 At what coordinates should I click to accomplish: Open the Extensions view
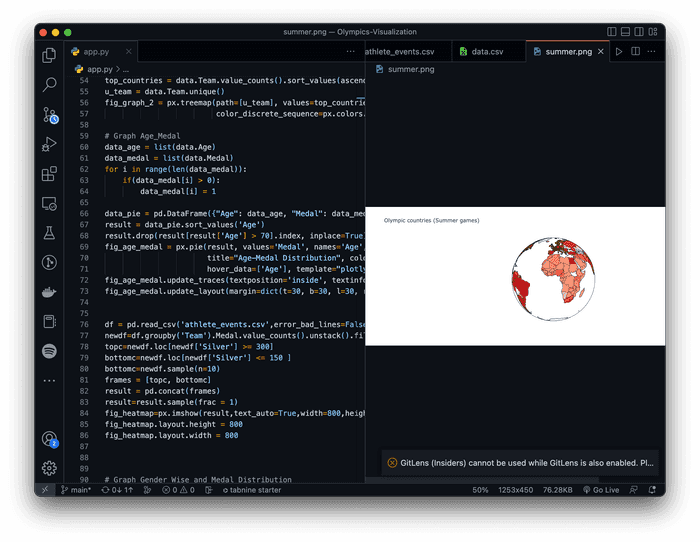[x=49, y=174]
